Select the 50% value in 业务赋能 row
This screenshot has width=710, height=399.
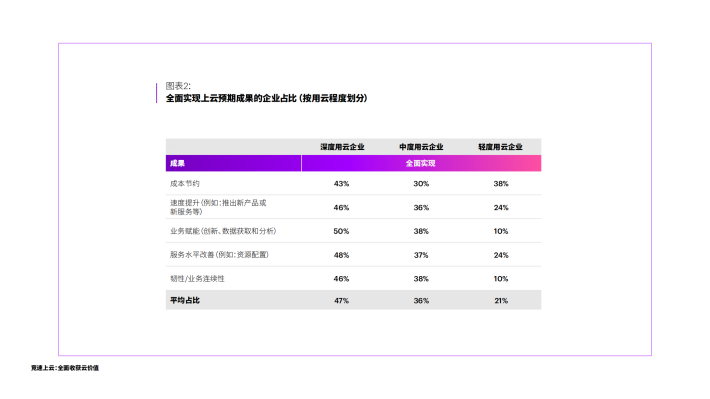point(341,231)
